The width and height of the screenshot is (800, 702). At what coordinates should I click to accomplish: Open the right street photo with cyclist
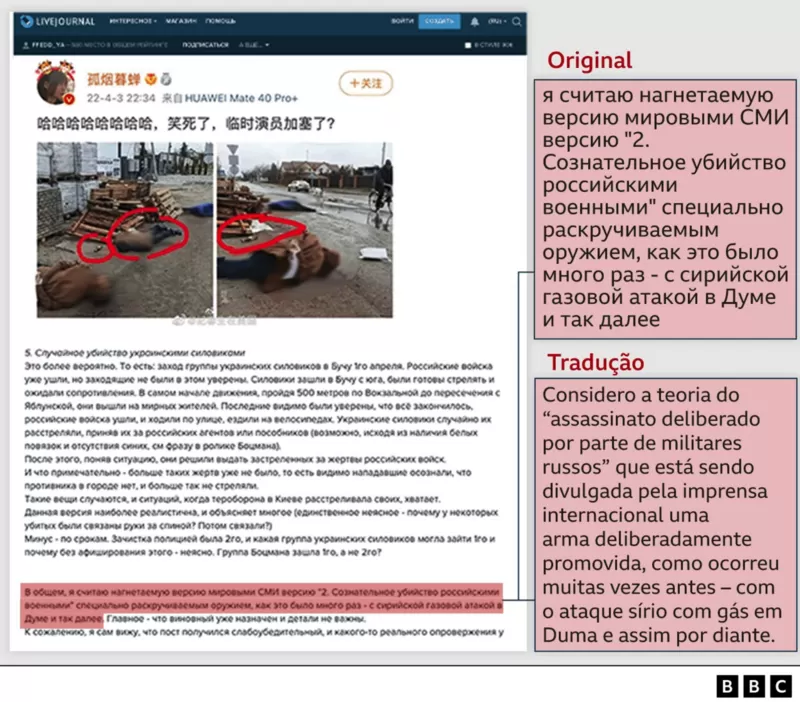pos(304,231)
